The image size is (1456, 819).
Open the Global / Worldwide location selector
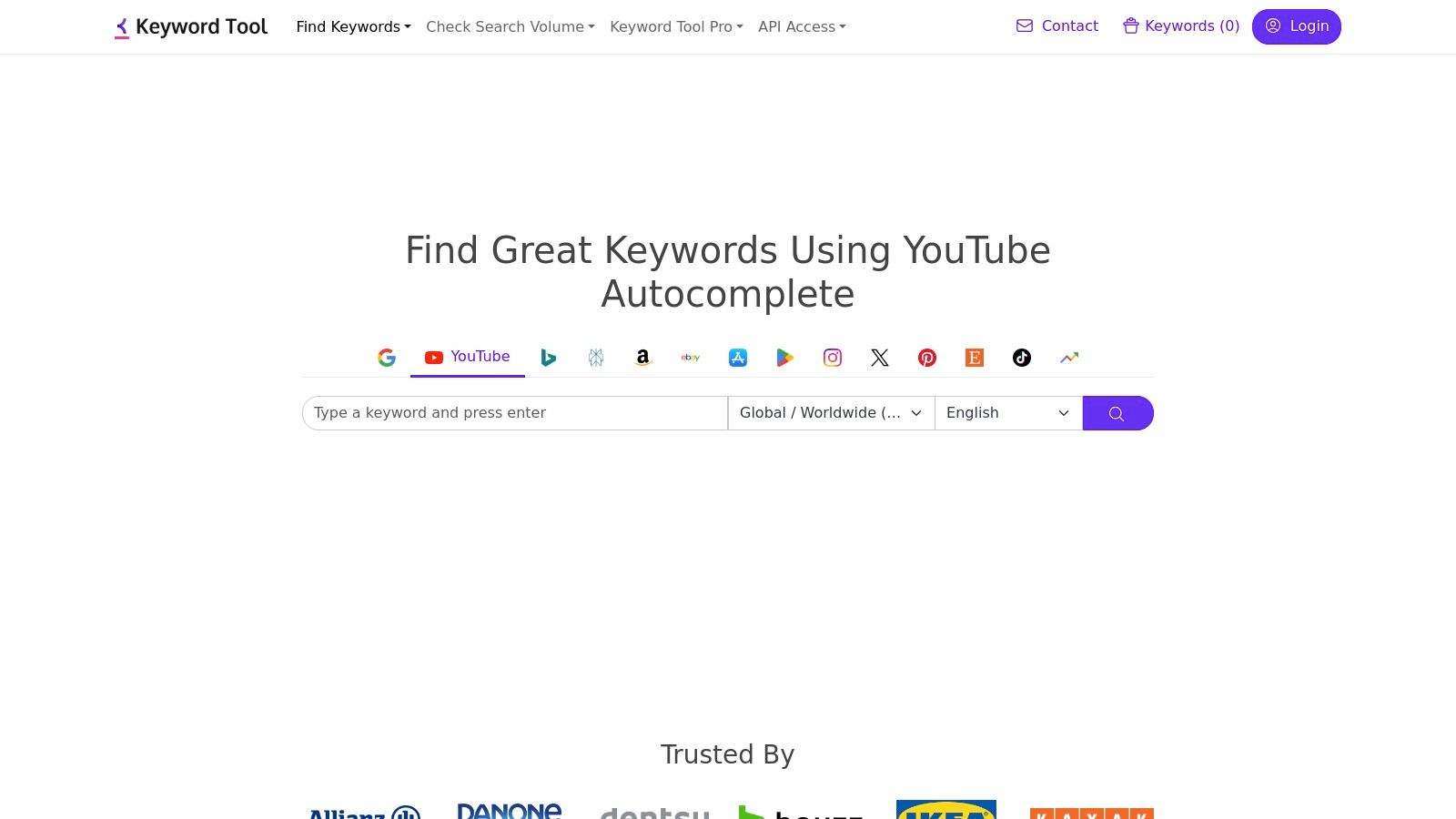point(830,412)
